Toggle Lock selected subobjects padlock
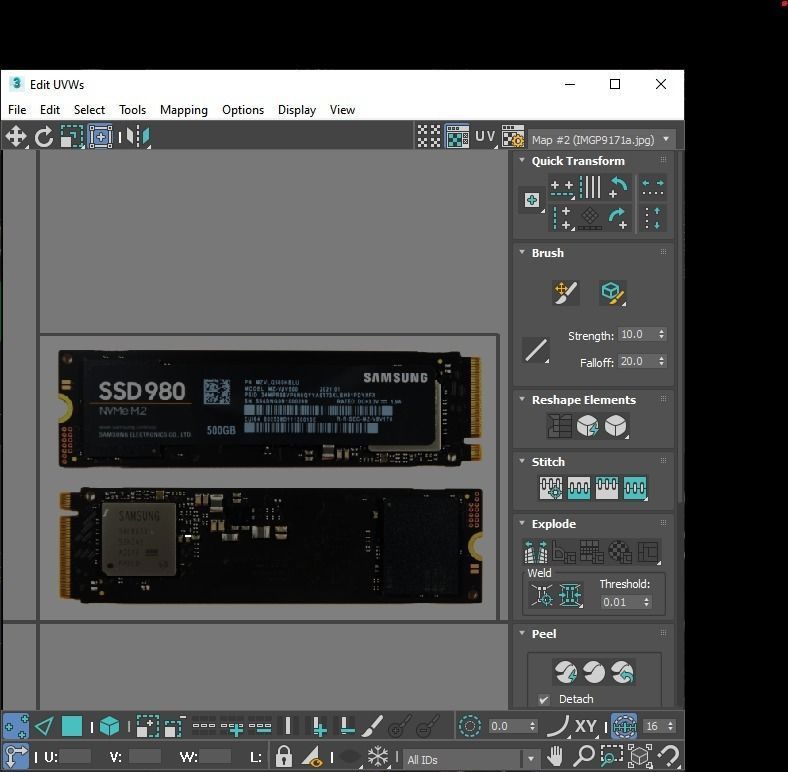This screenshot has height=772, width=788. (283, 755)
